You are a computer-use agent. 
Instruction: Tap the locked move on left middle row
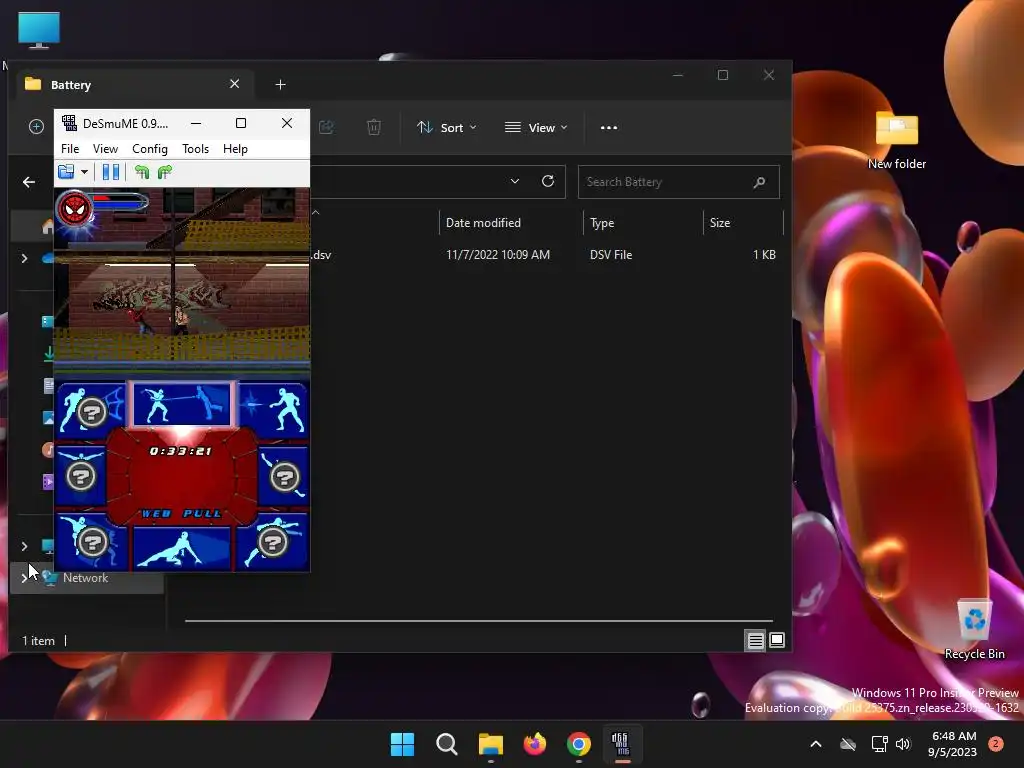pos(81,475)
